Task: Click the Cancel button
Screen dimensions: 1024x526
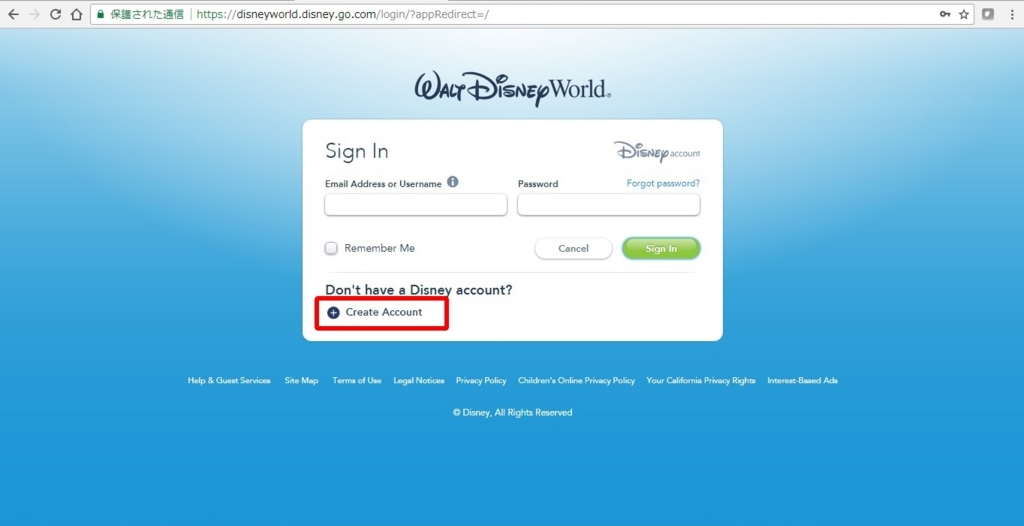Action: [573, 248]
